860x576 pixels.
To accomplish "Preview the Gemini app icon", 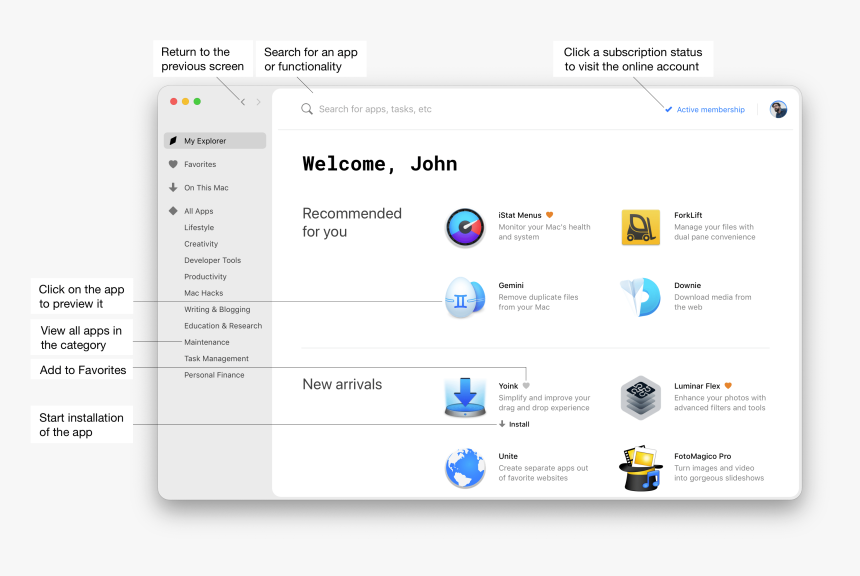I will (x=465, y=298).
